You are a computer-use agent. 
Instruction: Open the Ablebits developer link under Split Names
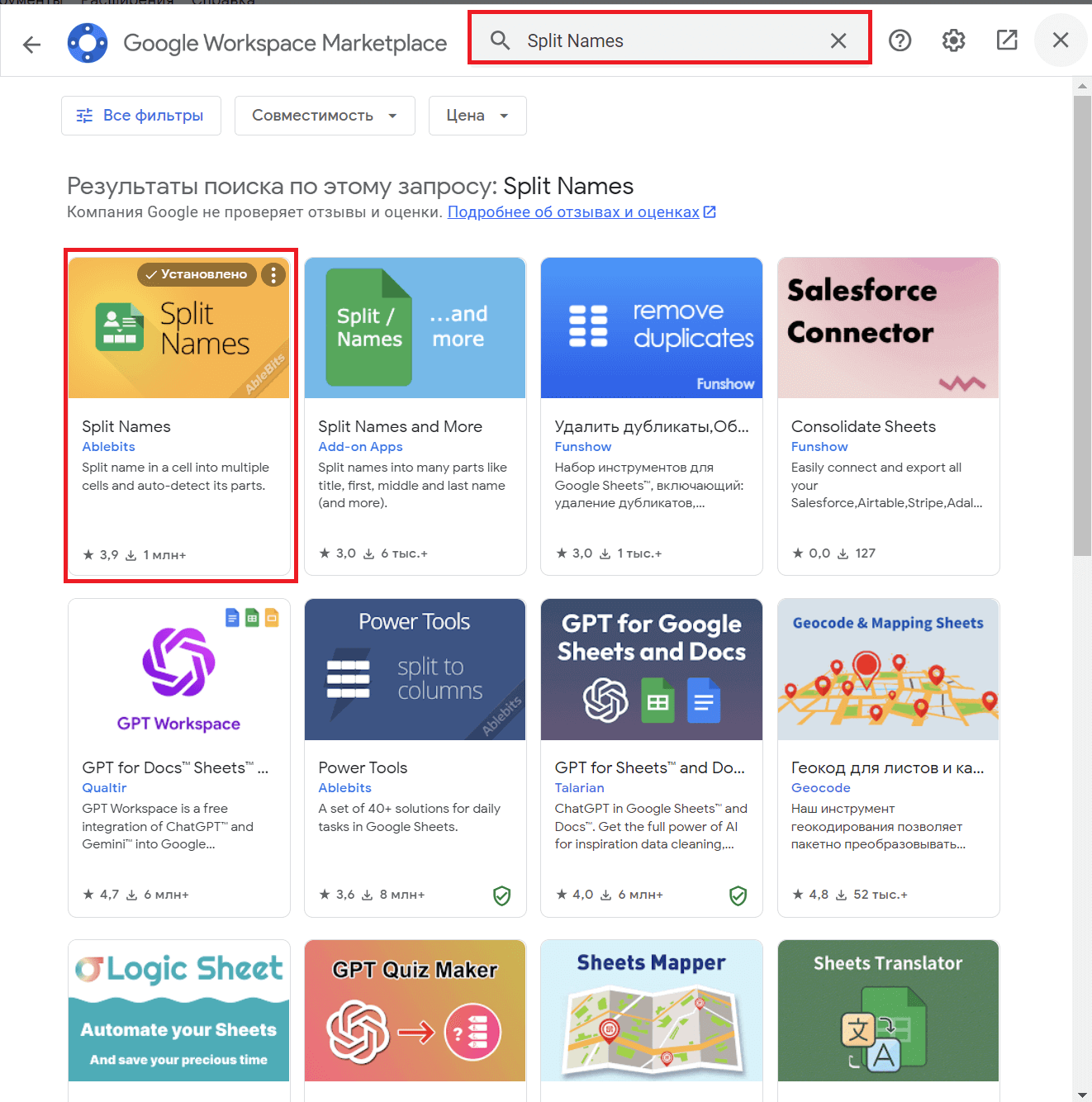[108, 447]
